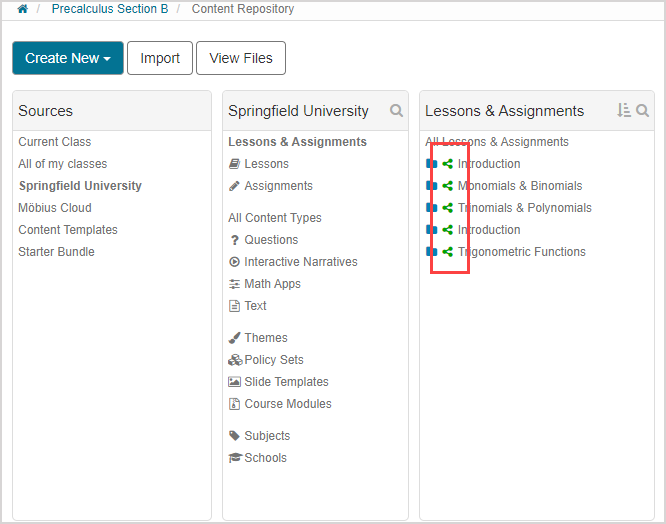Open Precalculus Section B breadcrumb link
The width and height of the screenshot is (666, 524).
[x=110, y=9]
